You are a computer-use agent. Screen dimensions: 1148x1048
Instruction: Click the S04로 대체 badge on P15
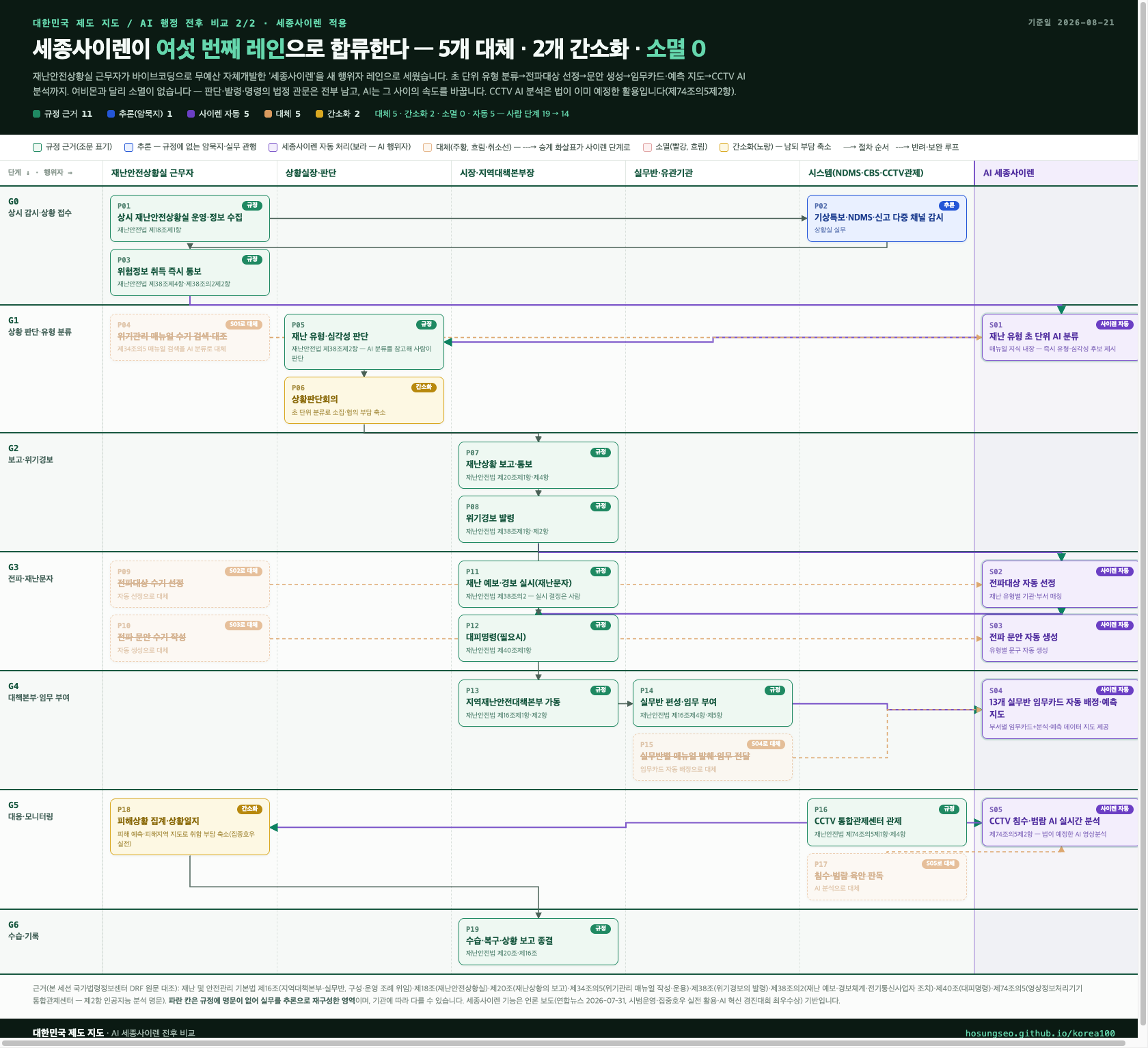(766, 744)
